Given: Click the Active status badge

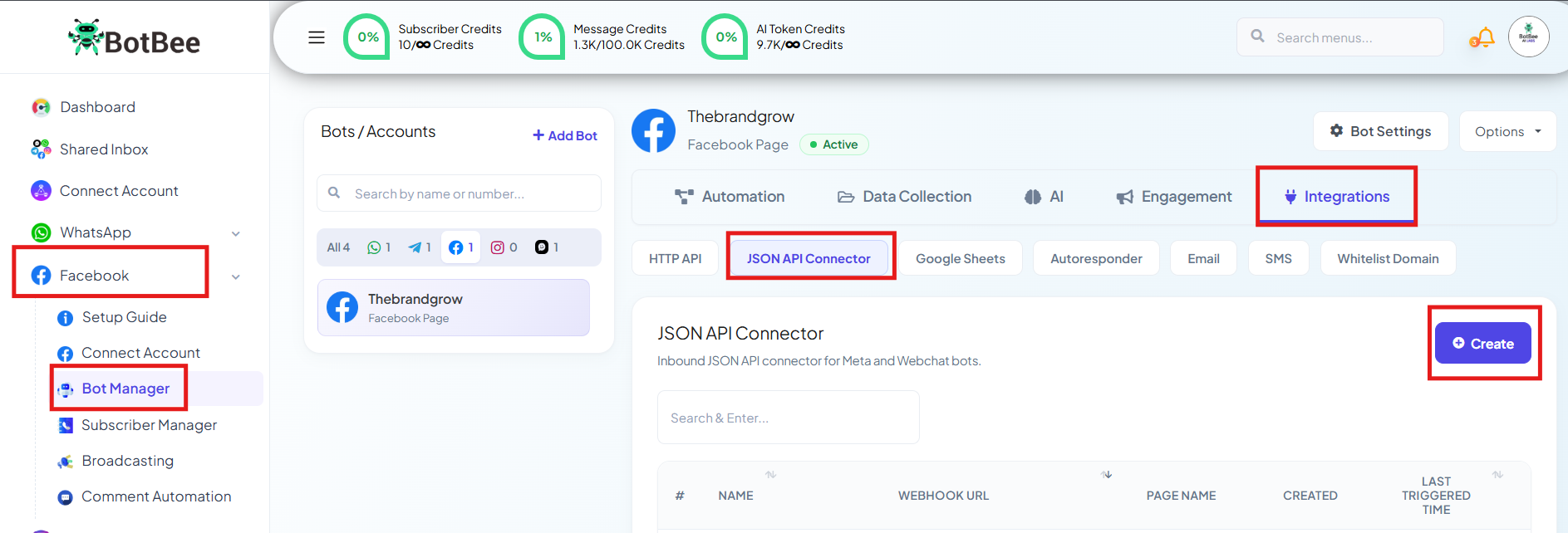Looking at the screenshot, I should click(x=833, y=144).
